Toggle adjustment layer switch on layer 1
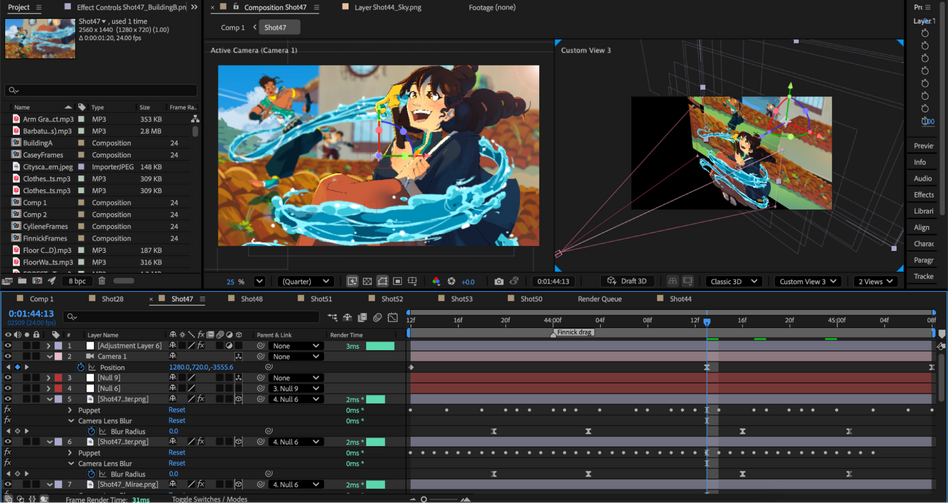This screenshot has width=948, height=503. pos(229,346)
